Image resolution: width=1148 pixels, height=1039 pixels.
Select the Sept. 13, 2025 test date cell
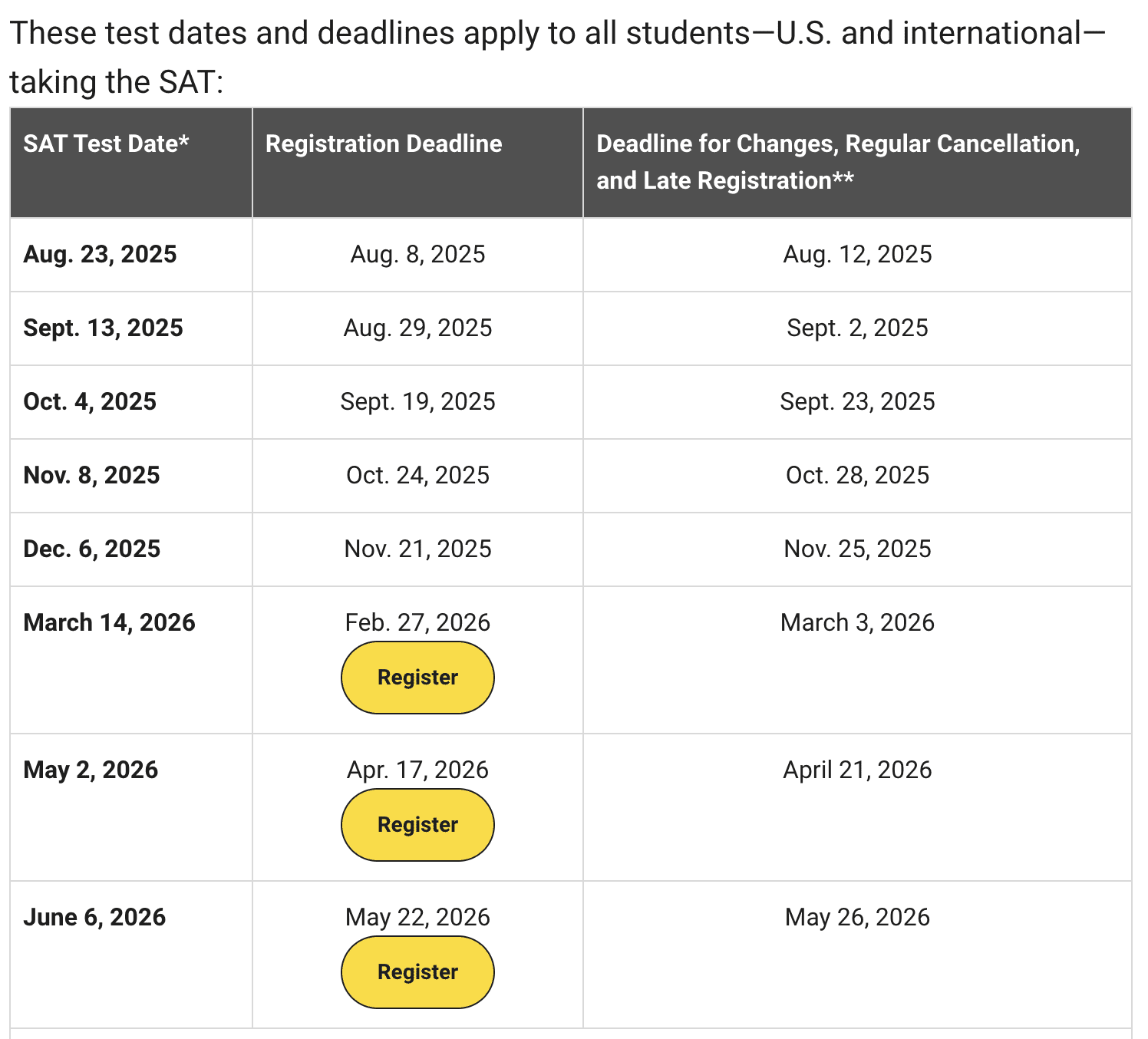(103, 328)
